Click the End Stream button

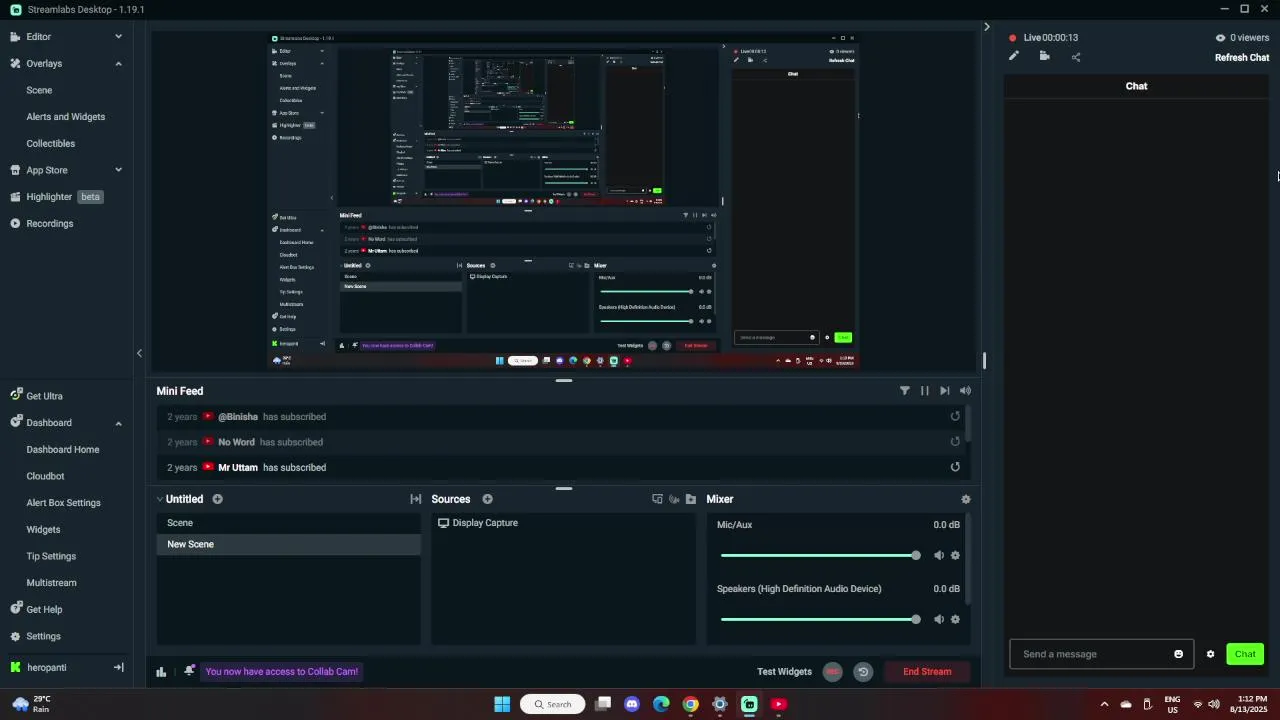click(927, 672)
